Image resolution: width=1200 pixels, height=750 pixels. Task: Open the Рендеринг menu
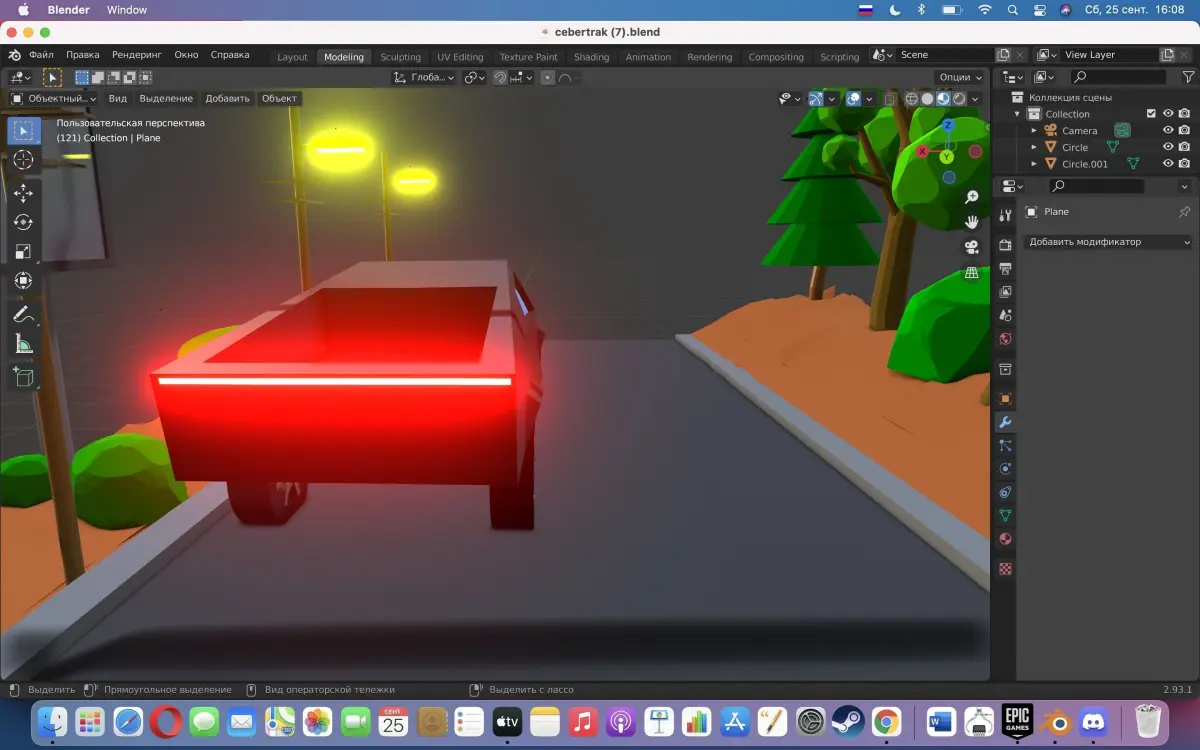(x=137, y=55)
